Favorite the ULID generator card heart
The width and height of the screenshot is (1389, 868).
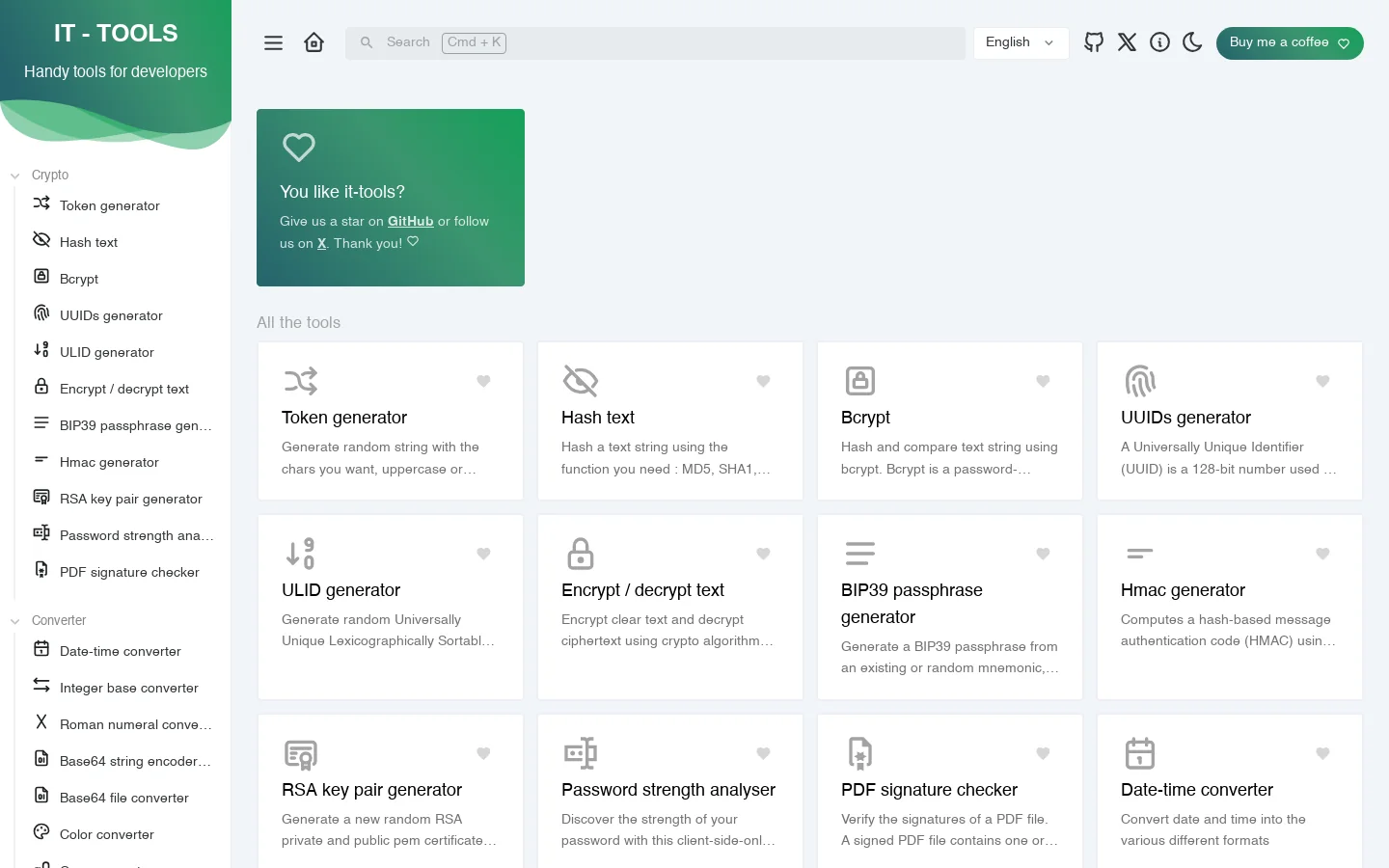pyautogui.click(x=484, y=554)
